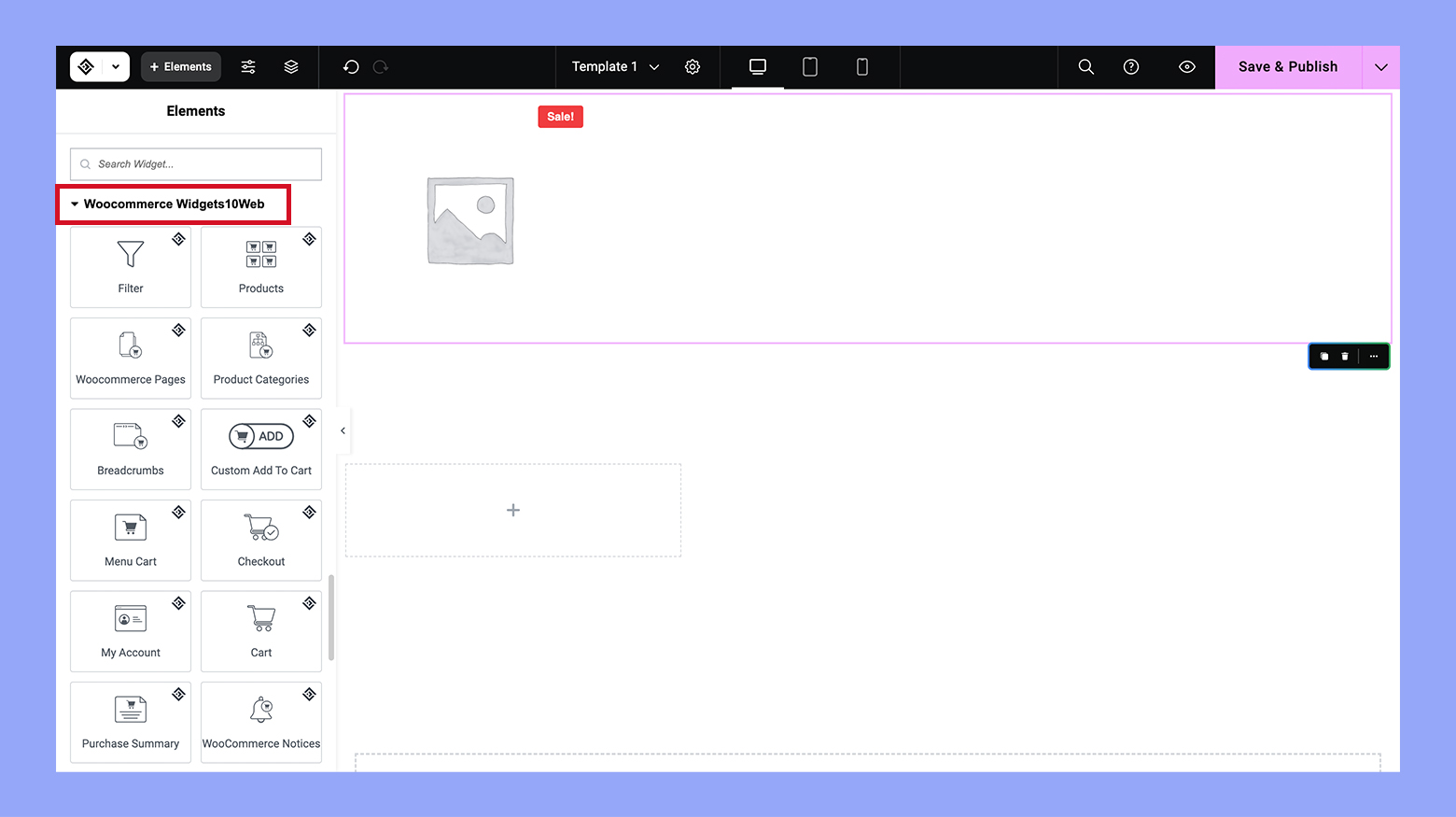Open the page settings gear
The width and height of the screenshot is (1456, 817).
pyautogui.click(x=692, y=66)
